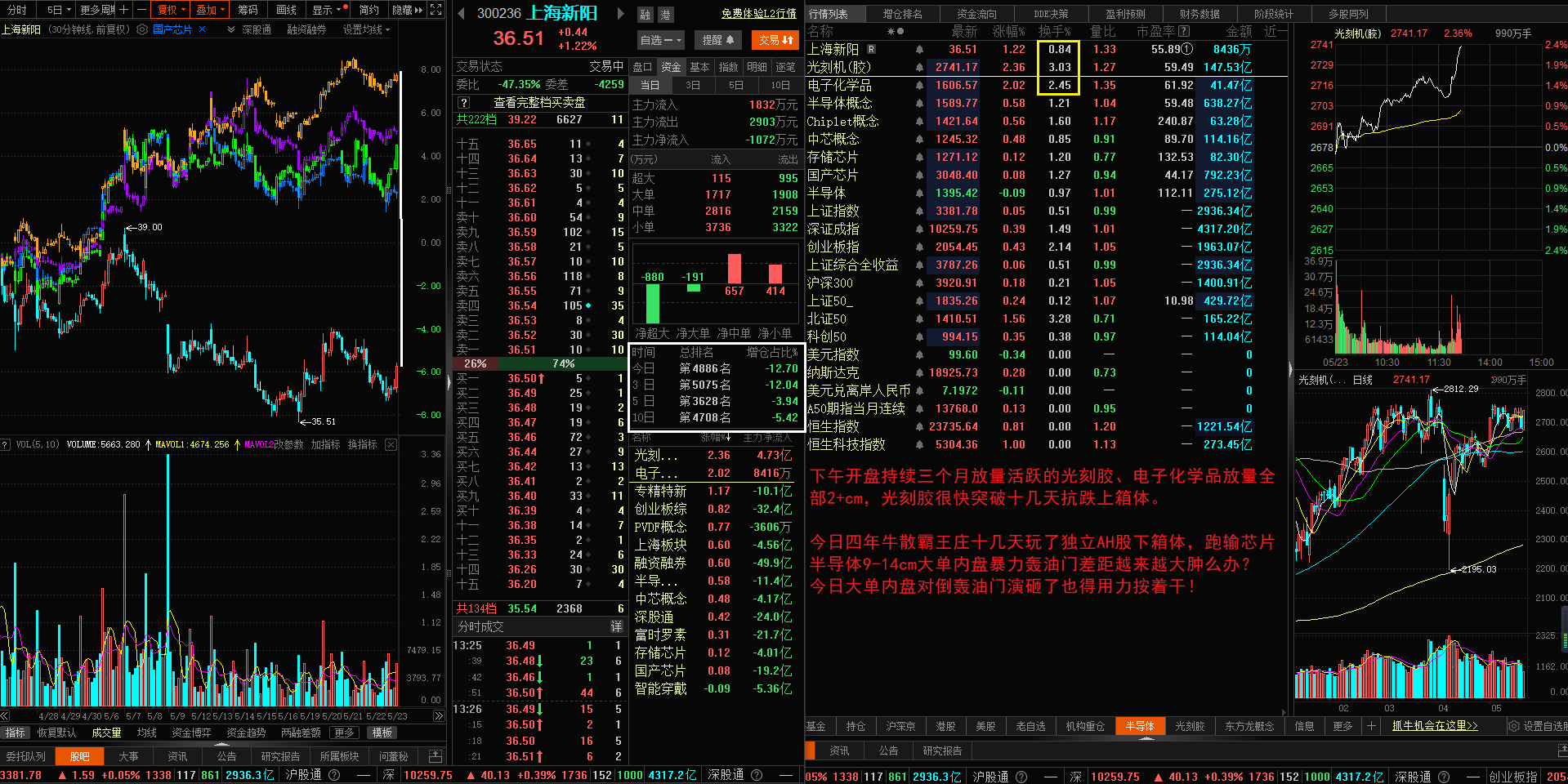Expand the double-chevron beside 深股通
This screenshot has width=1568, height=784.
tap(231, 29)
